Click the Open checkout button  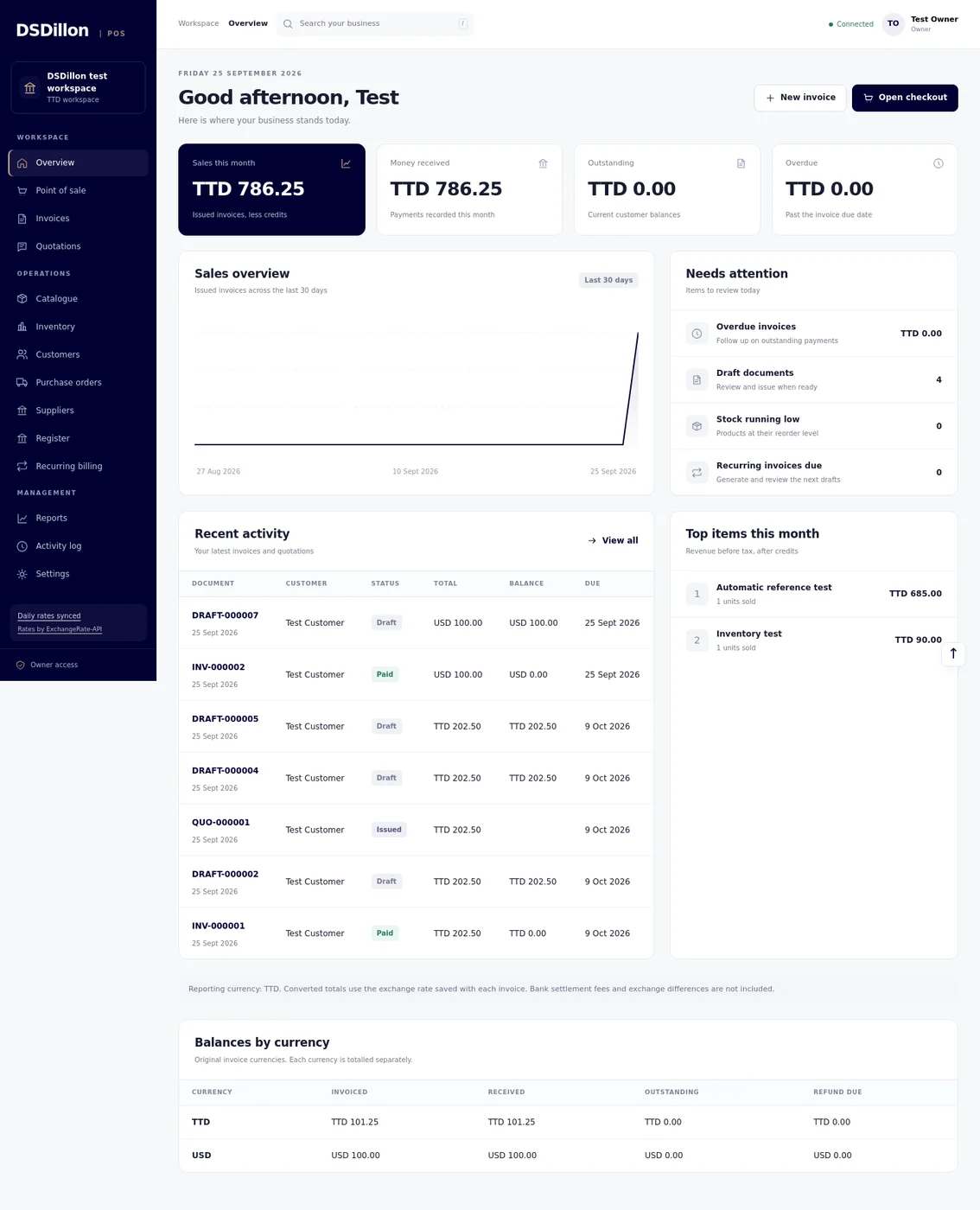tap(905, 98)
